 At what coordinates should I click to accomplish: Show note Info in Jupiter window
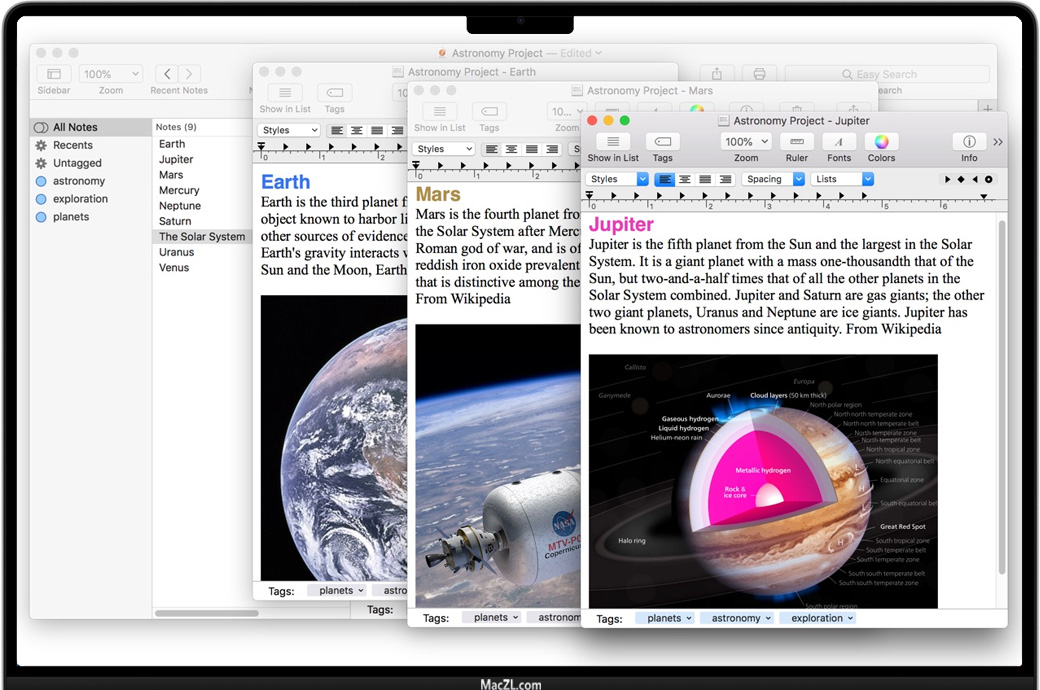click(969, 143)
